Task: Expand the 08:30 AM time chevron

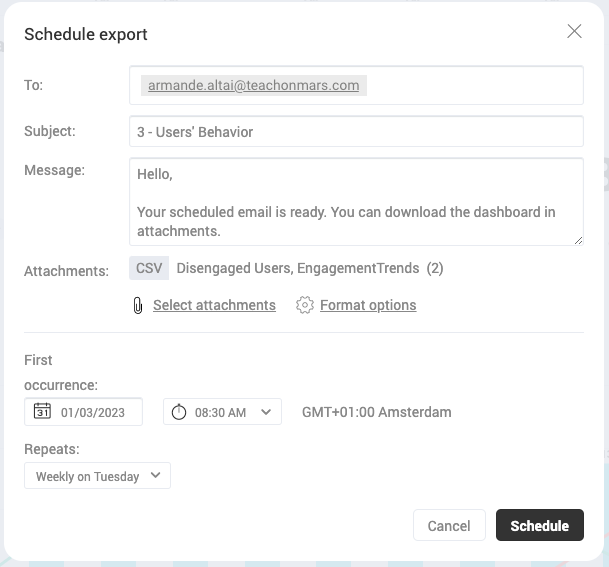Action: click(266, 412)
